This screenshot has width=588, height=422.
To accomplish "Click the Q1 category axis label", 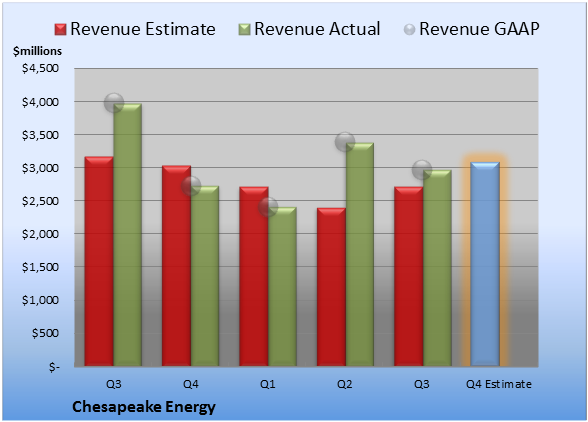I will (268, 384).
